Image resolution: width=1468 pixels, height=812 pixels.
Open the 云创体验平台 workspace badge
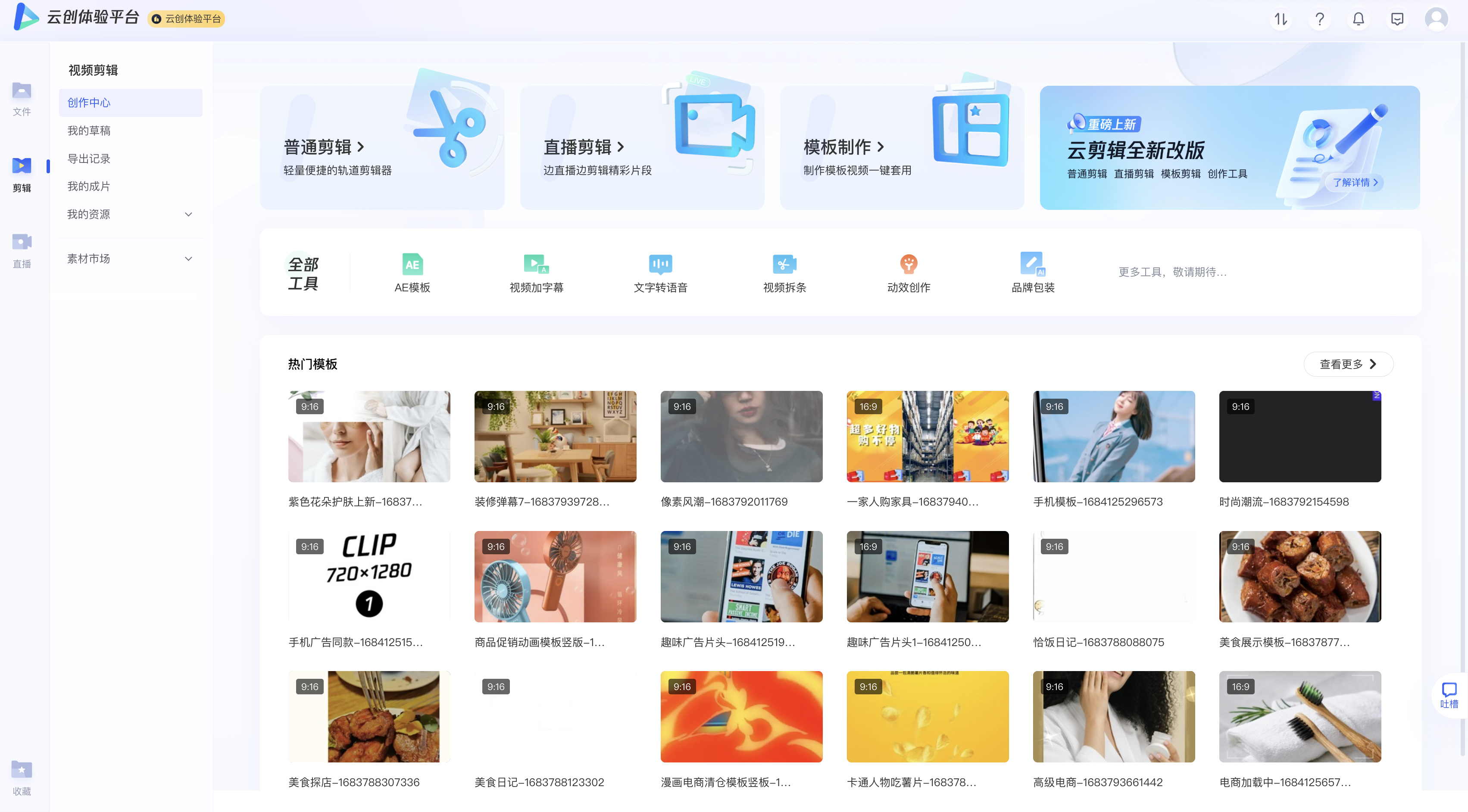tap(186, 19)
